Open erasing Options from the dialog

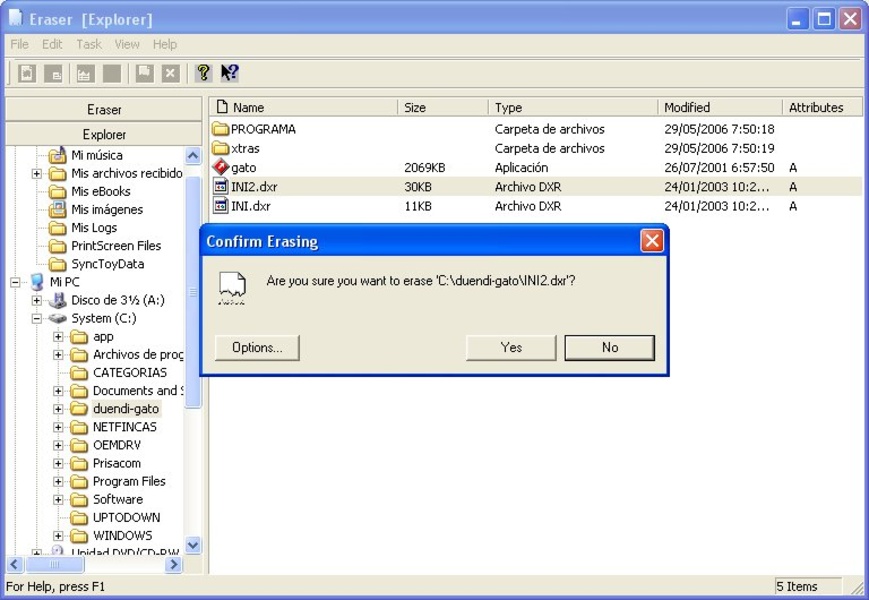tap(257, 347)
